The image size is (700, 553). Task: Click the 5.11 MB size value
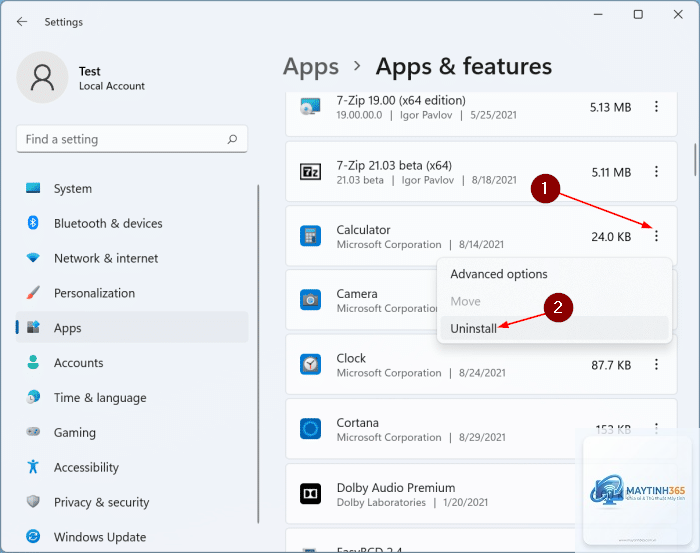pos(611,172)
